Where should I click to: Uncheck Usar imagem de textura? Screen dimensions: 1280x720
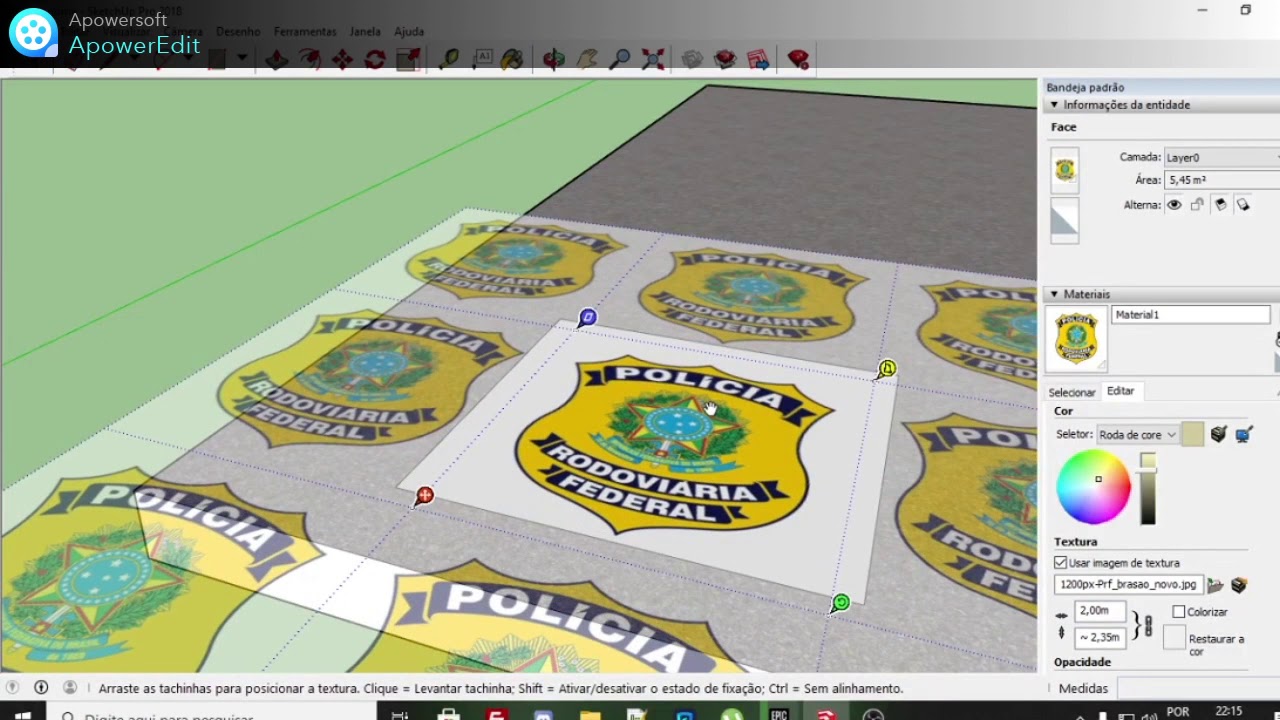[x=1061, y=563]
